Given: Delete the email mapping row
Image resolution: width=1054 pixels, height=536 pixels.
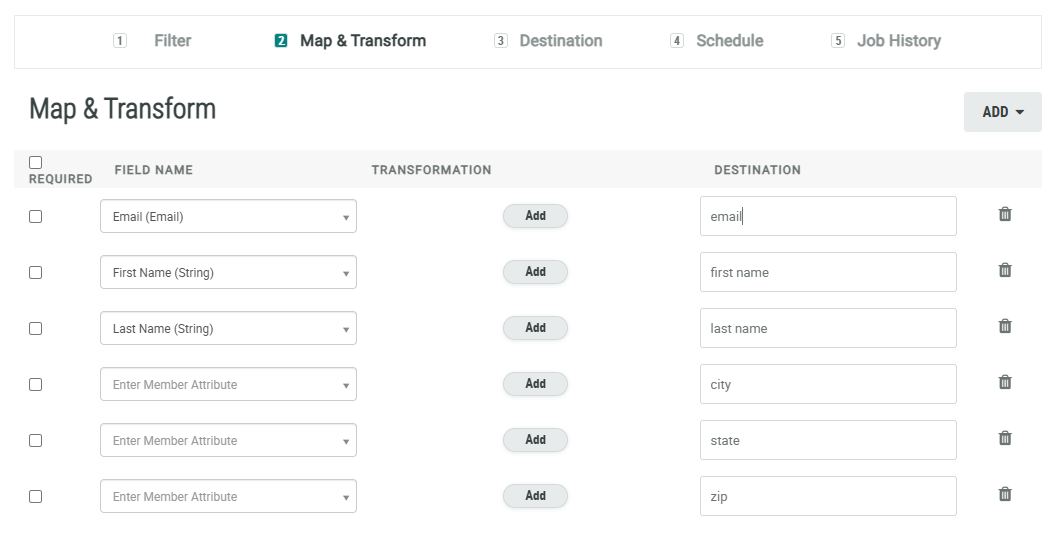Looking at the screenshot, I should [x=1005, y=214].
